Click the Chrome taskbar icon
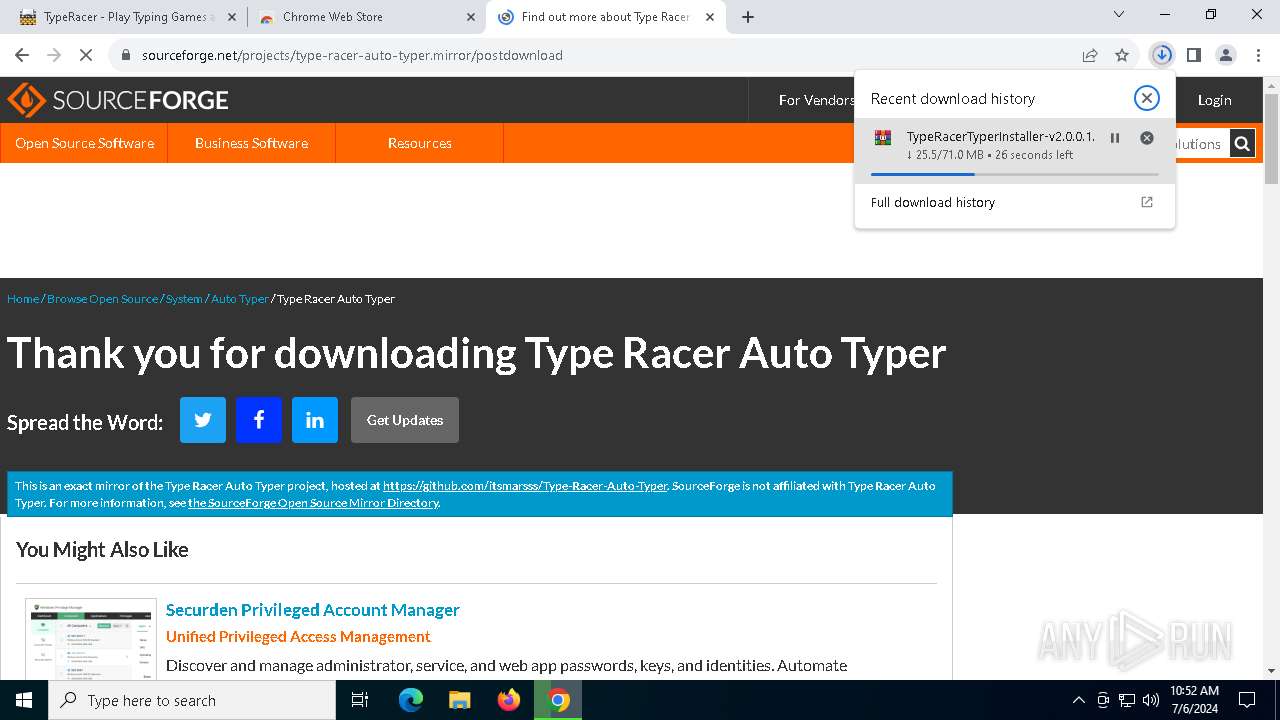 [558, 700]
